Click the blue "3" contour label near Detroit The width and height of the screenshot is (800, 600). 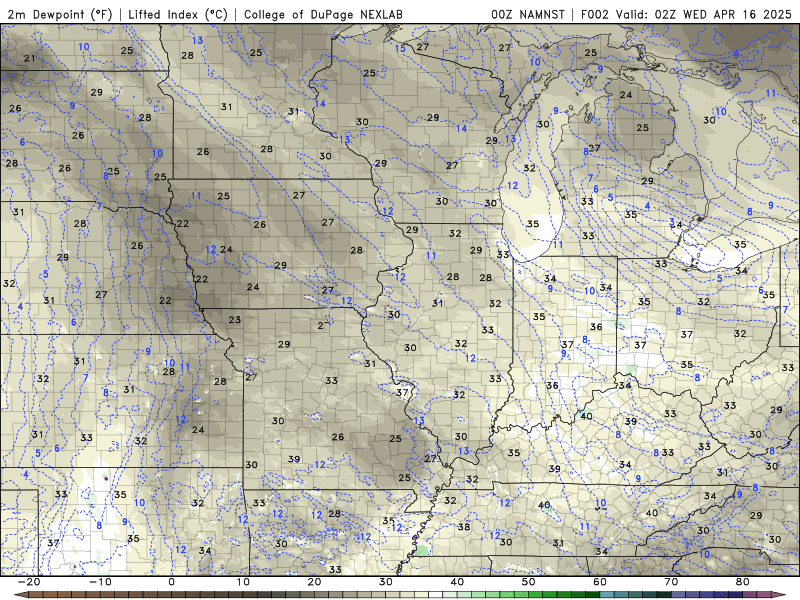click(x=672, y=223)
